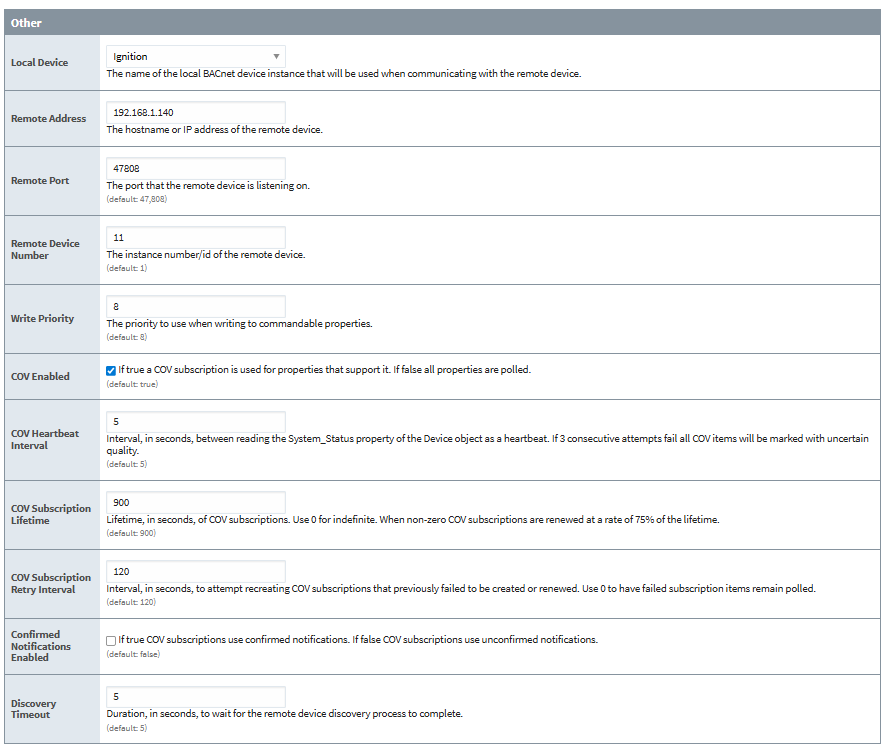
Task: Click 'The port that the remote device' description
Action: pos(208,186)
